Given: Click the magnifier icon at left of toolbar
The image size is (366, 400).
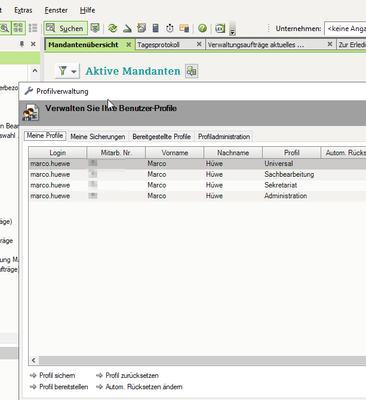Looking at the screenshot, I should pyautogui.click(x=4, y=28).
